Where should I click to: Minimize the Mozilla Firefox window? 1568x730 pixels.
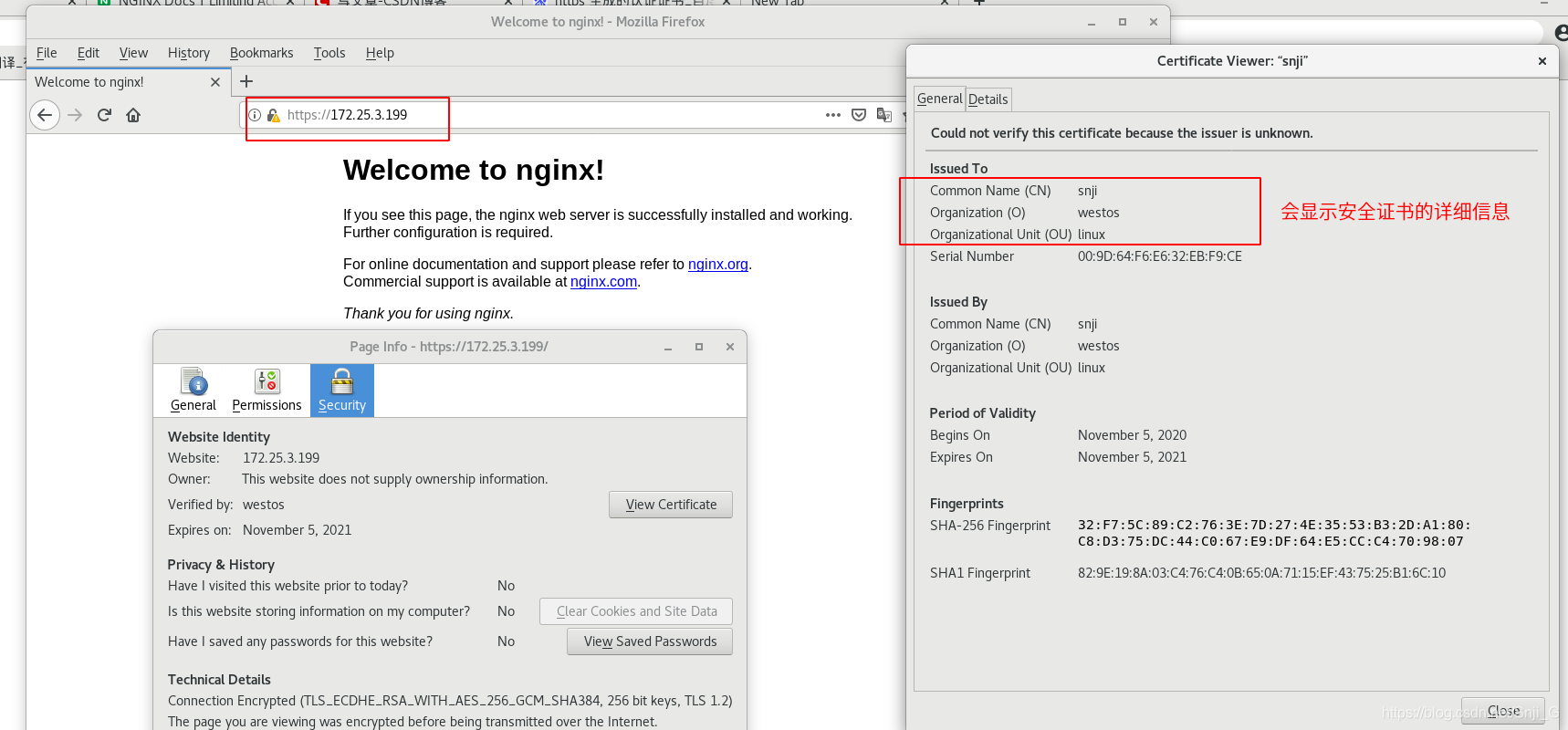click(x=1092, y=22)
